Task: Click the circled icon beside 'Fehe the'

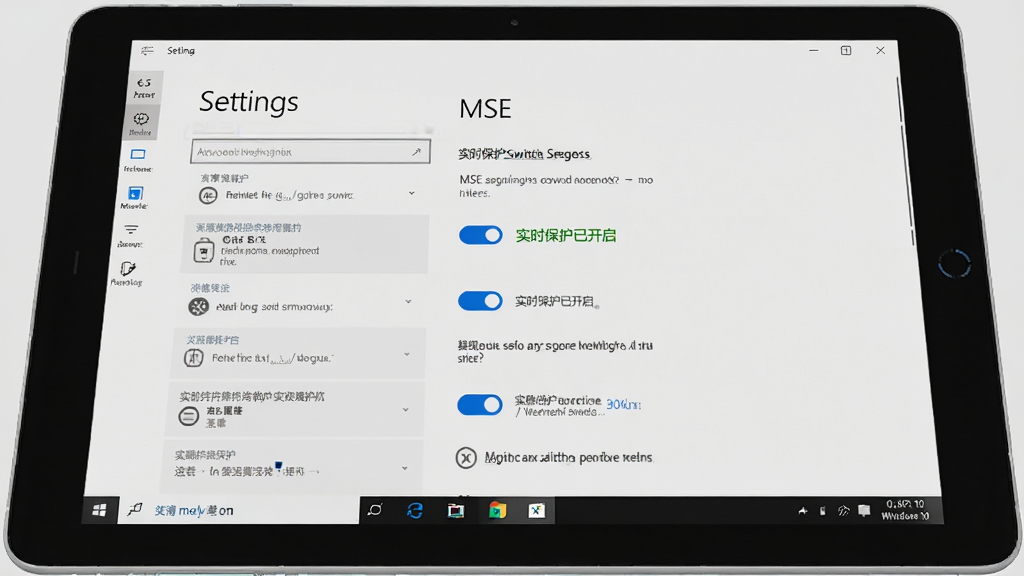Action: (193, 357)
